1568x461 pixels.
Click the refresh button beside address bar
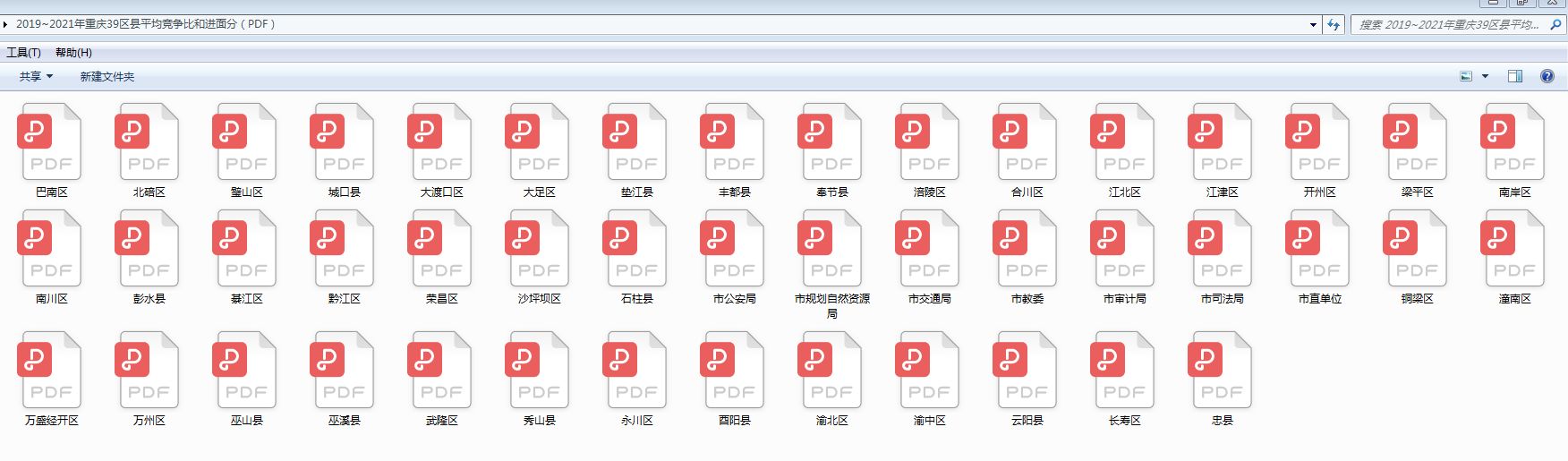[x=1334, y=25]
